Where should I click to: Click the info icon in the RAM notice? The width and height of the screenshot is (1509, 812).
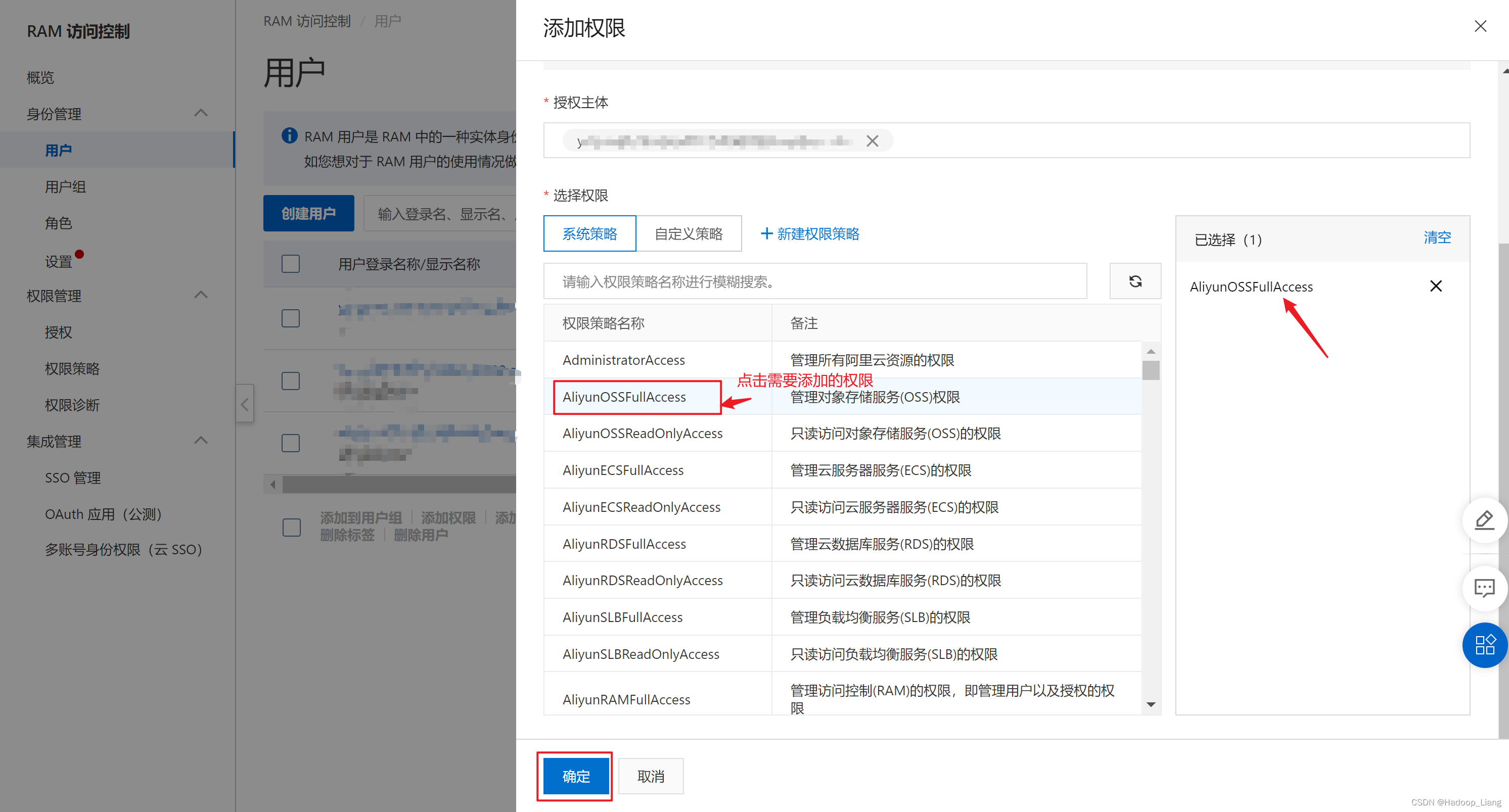289,136
